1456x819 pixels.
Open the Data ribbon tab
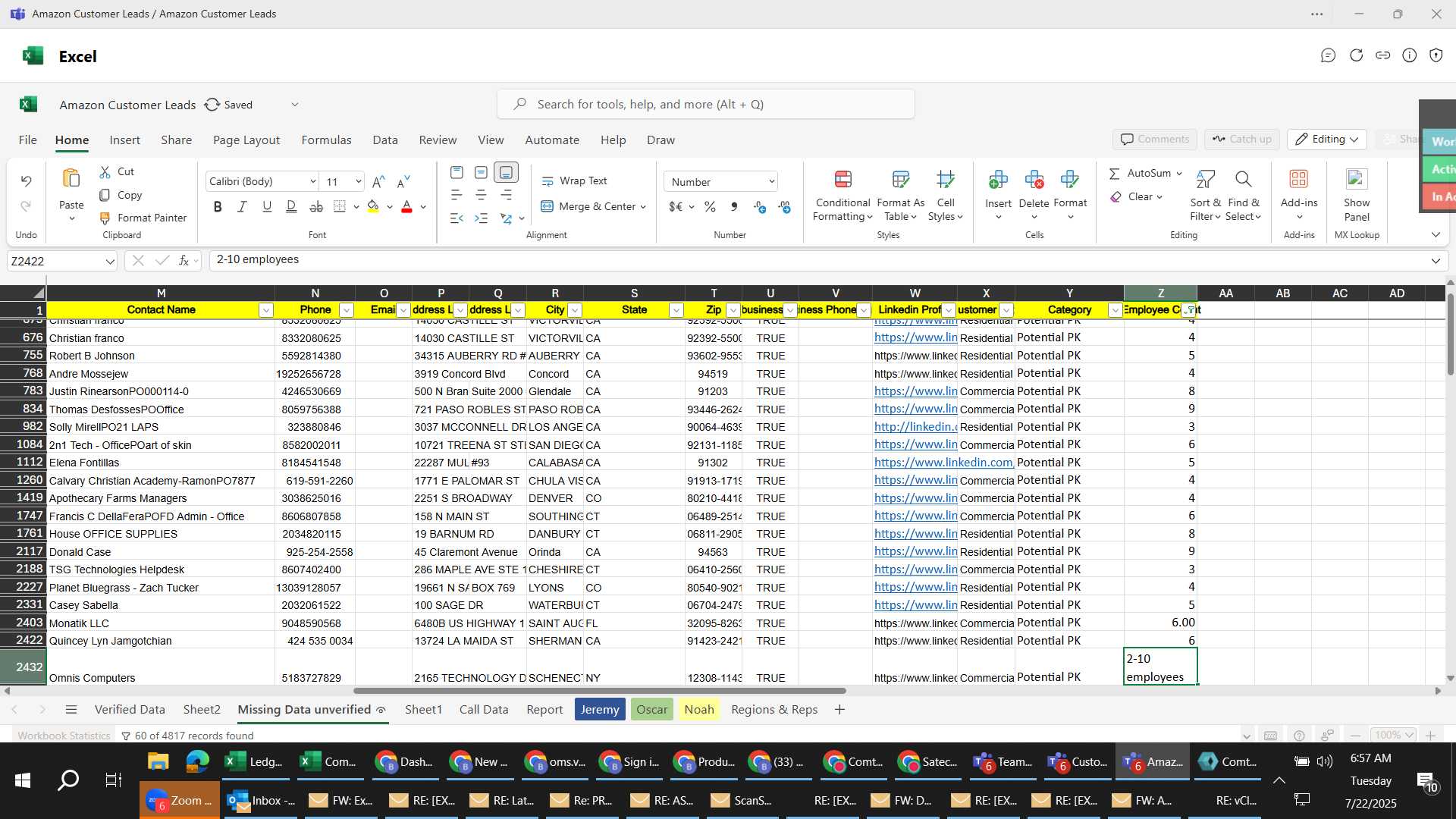pos(385,140)
